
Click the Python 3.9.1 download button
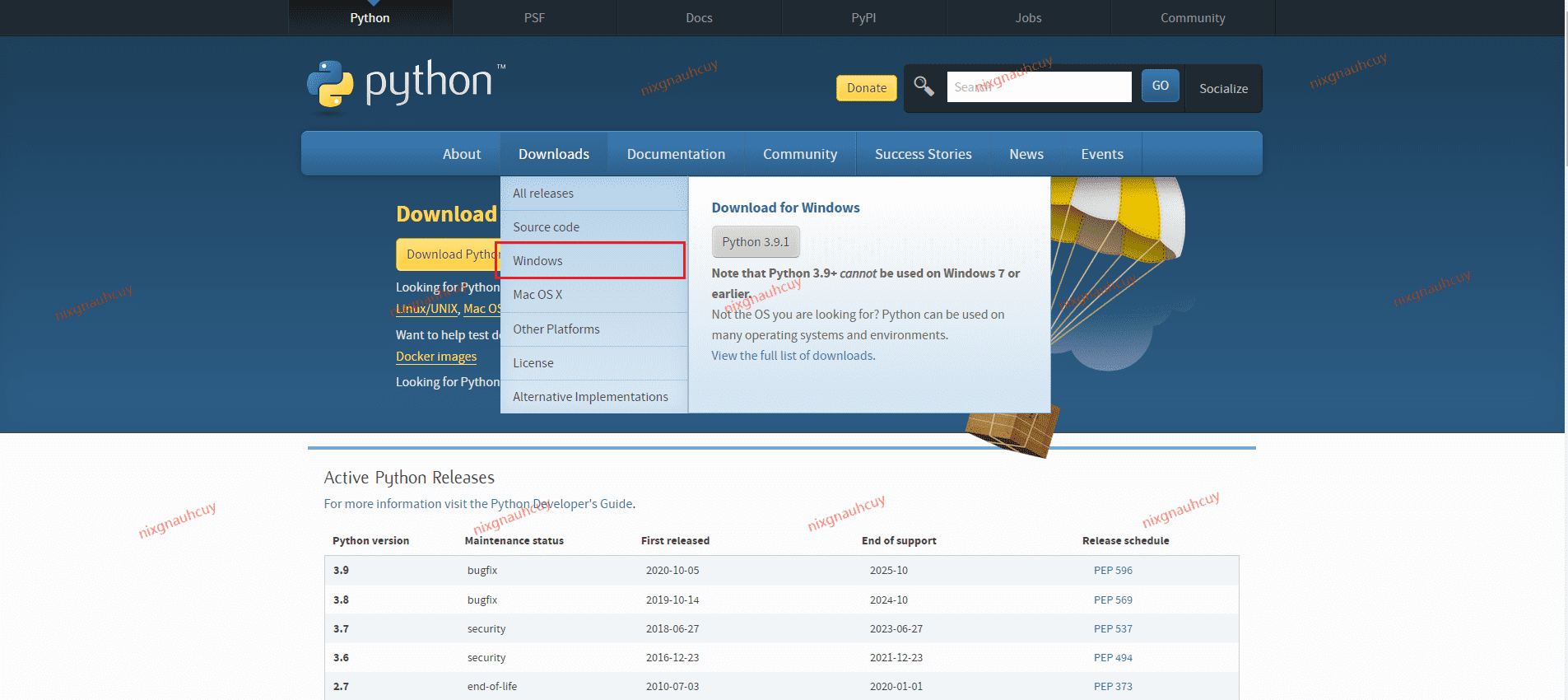[755, 242]
